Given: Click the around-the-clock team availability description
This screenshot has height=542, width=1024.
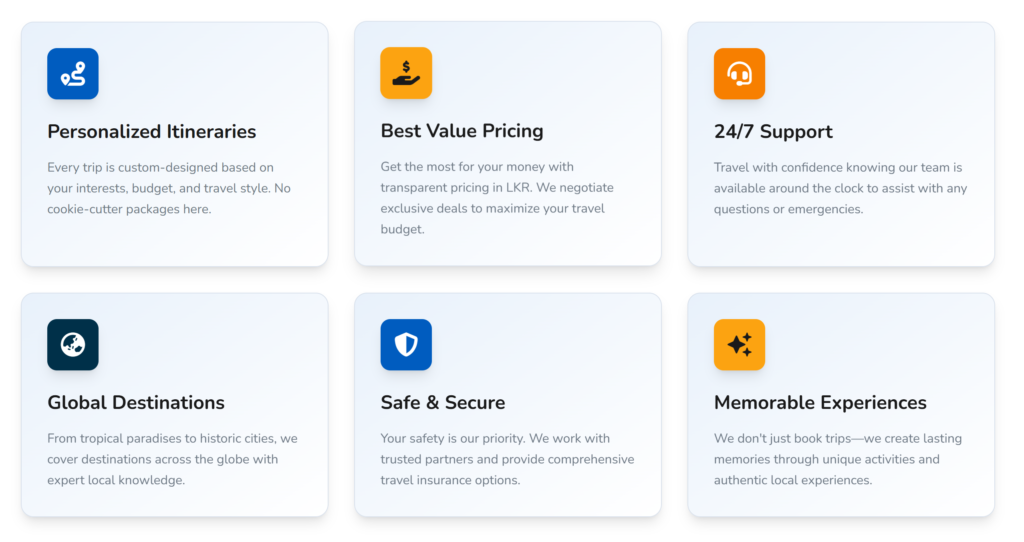Looking at the screenshot, I should click(x=840, y=188).
